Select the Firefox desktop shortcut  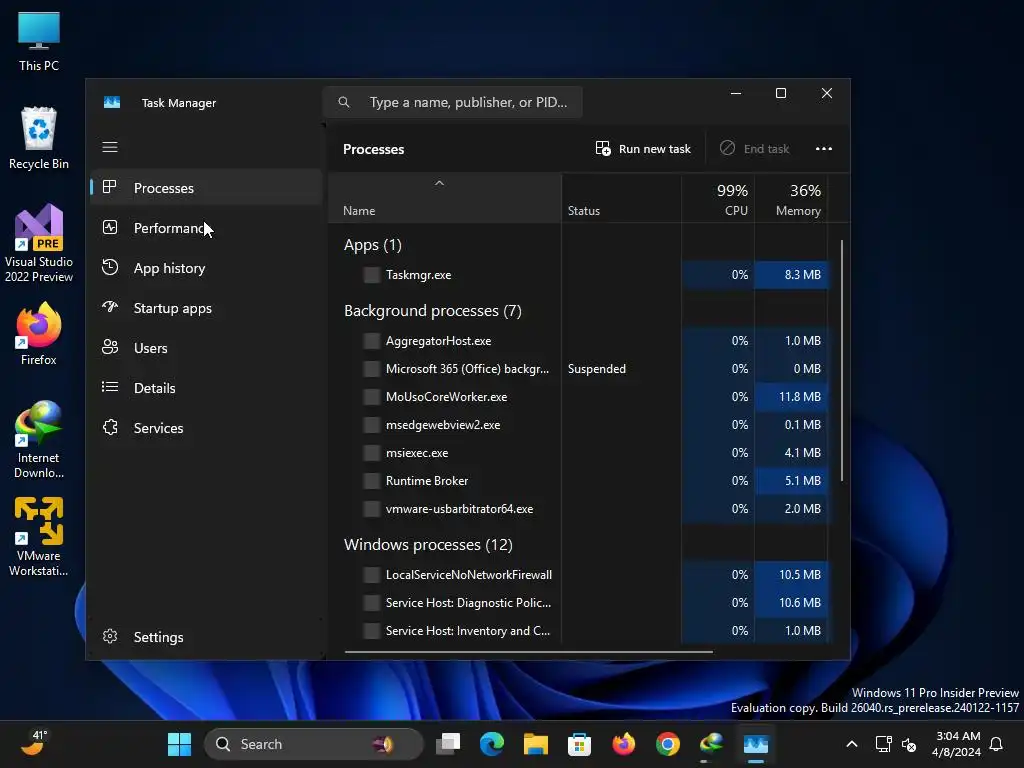tap(39, 334)
